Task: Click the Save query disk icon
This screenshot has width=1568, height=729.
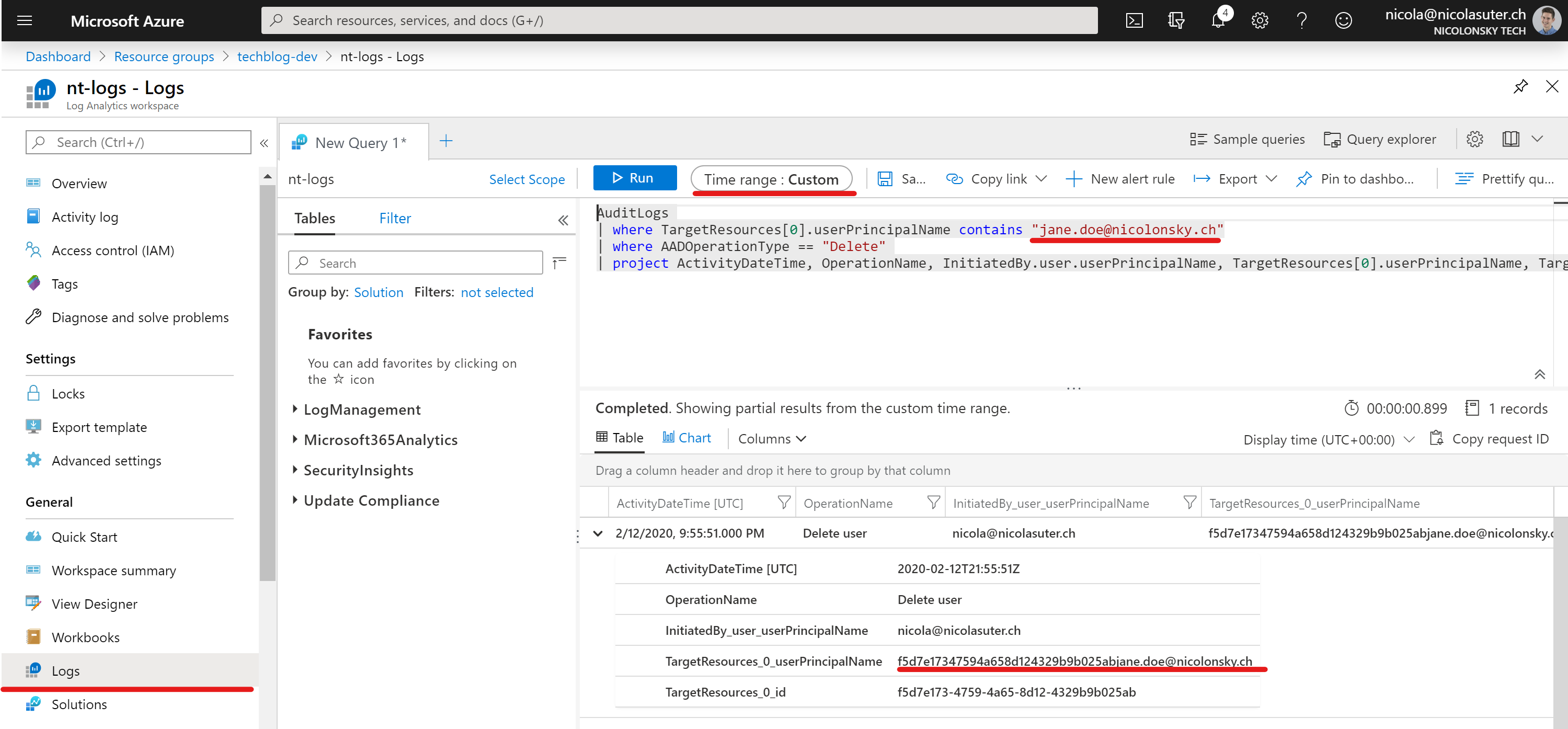Action: click(x=885, y=179)
